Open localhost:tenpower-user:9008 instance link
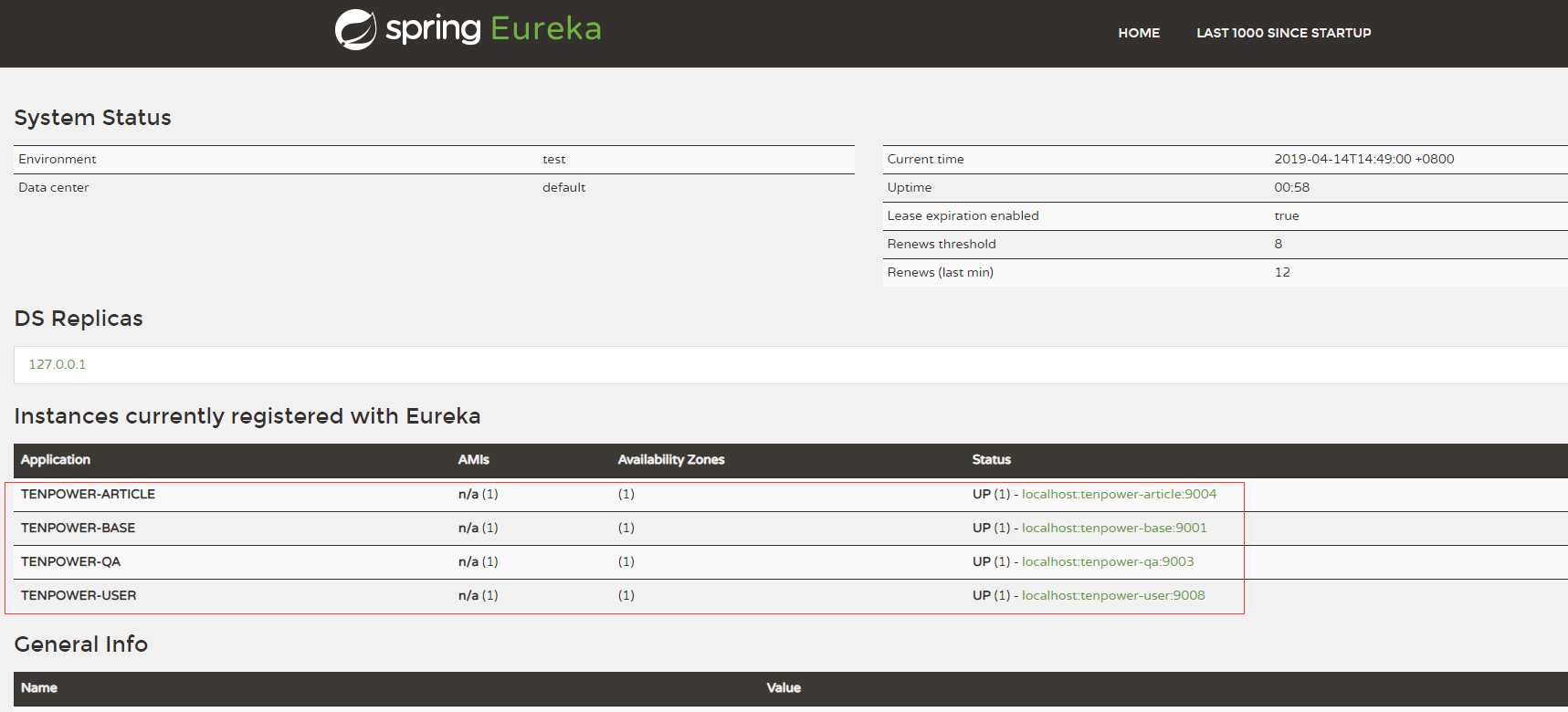 click(1113, 595)
